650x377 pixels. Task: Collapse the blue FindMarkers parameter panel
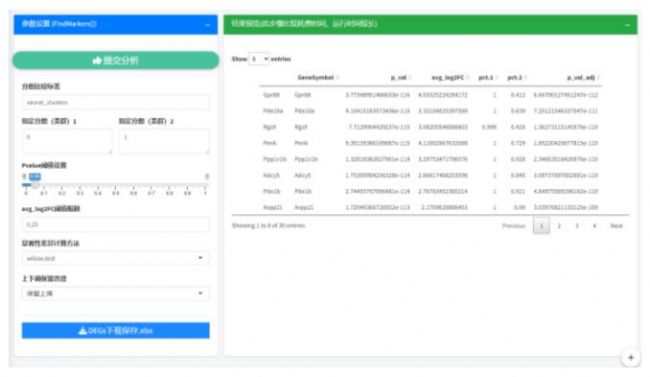point(207,25)
